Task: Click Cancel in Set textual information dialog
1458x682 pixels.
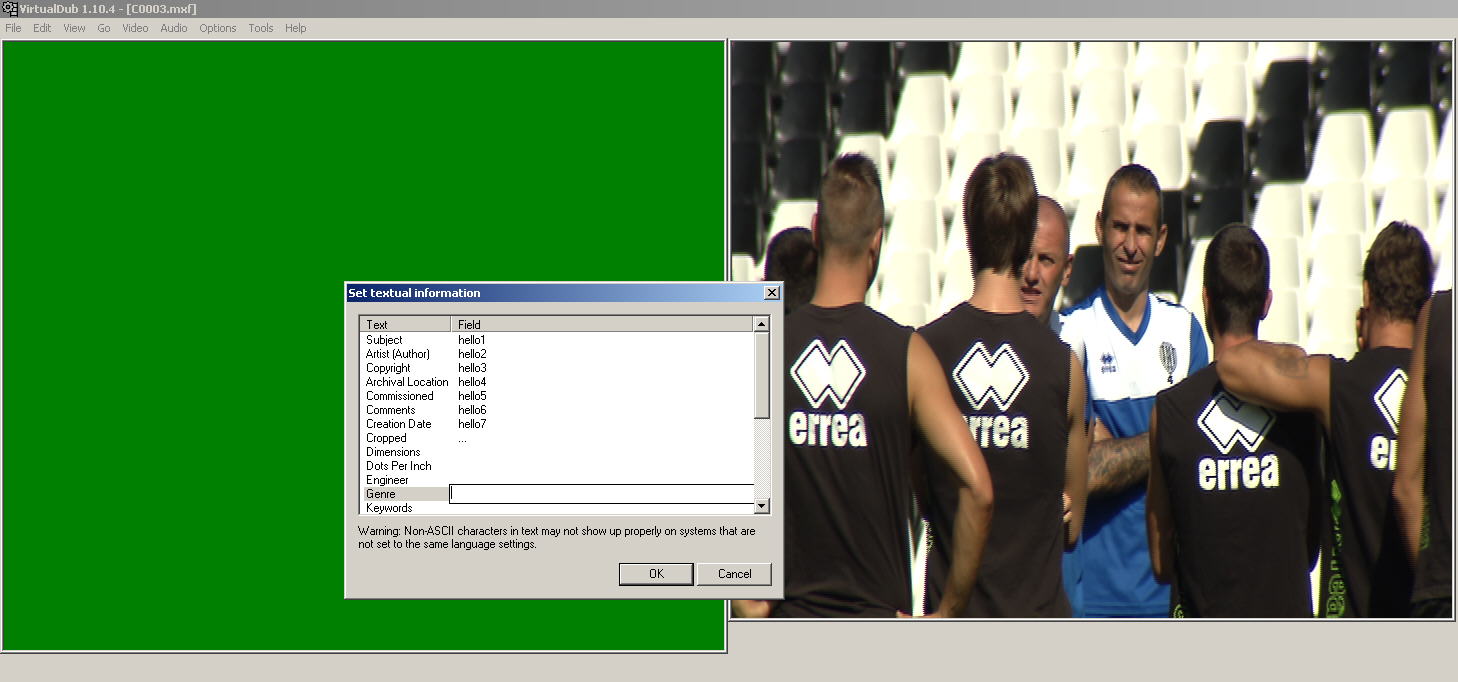Action: pos(735,574)
